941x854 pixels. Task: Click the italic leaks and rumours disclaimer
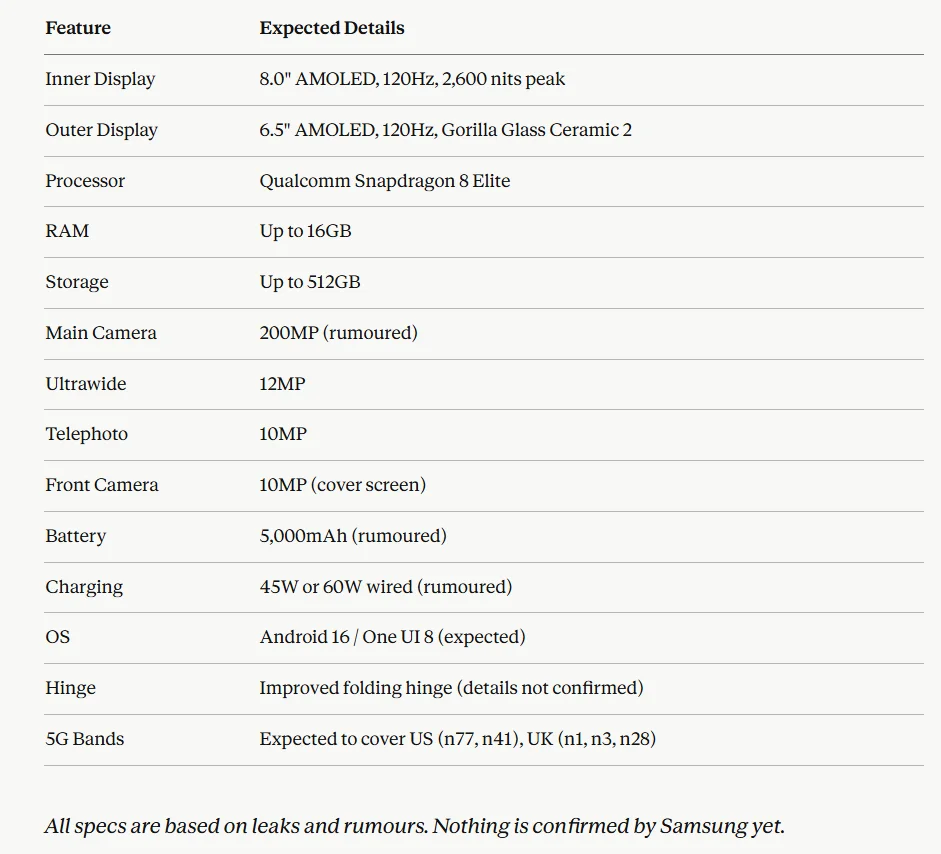click(414, 826)
